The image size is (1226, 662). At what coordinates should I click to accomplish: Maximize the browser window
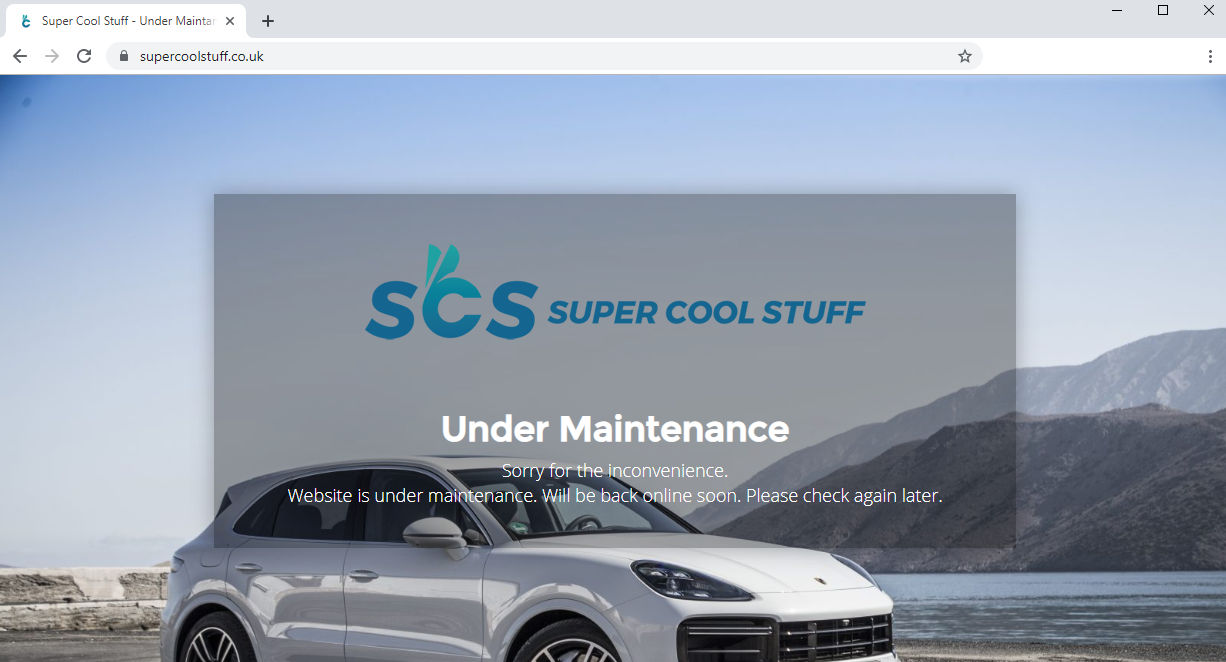tap(1163, 10)
